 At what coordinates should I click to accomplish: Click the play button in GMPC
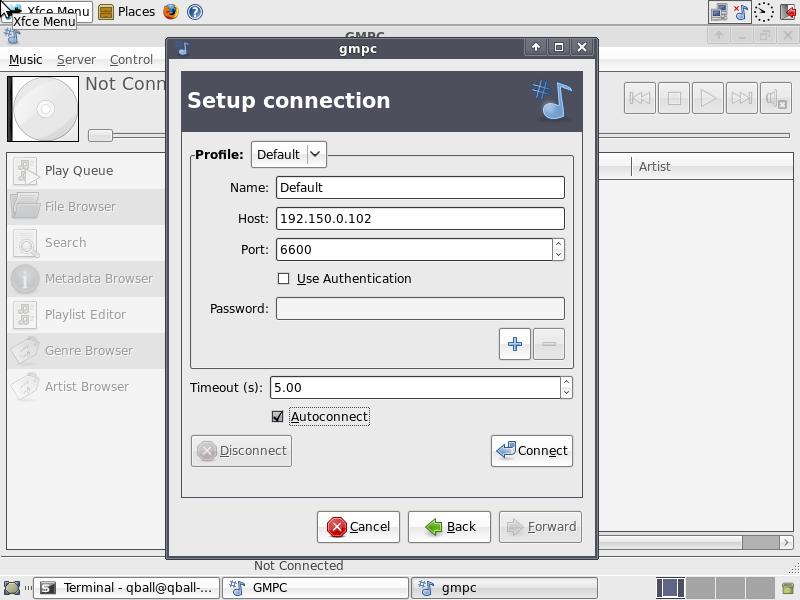708,98
